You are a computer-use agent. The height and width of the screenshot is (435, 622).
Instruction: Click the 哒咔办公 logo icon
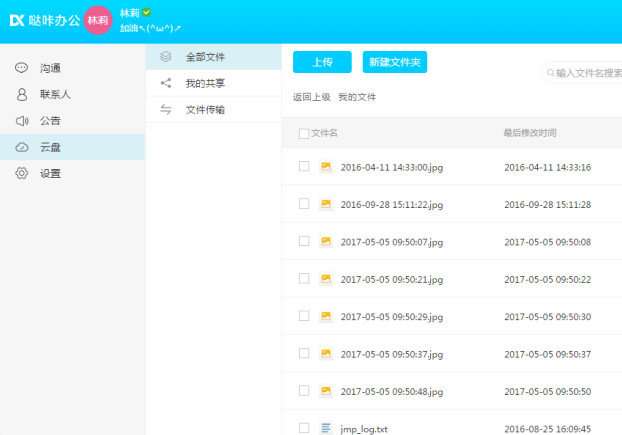(17, 20)
